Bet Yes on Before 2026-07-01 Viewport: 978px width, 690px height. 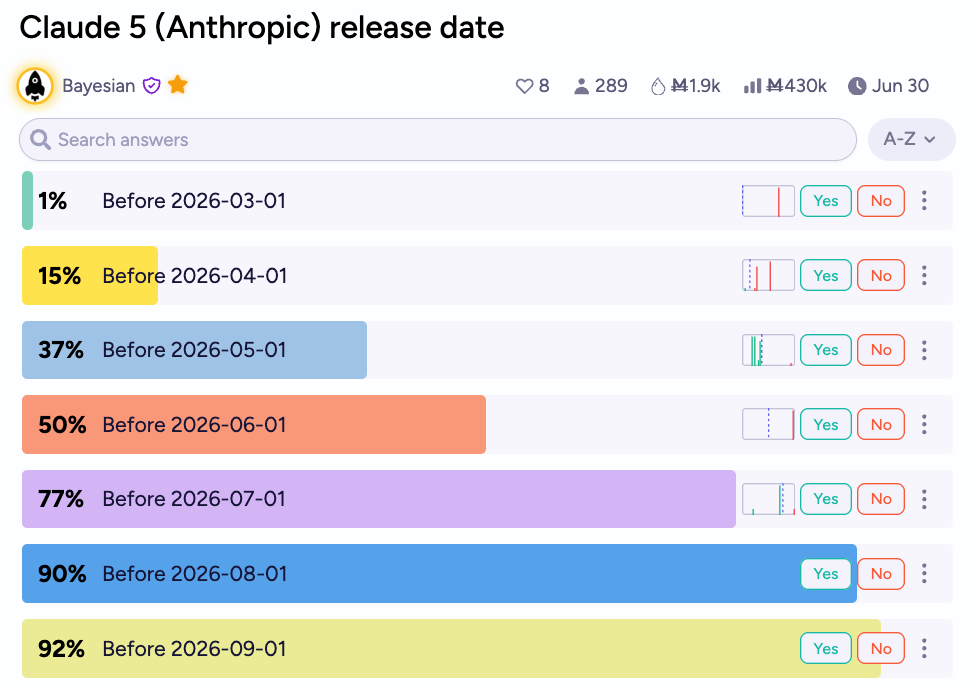(826, 499)
